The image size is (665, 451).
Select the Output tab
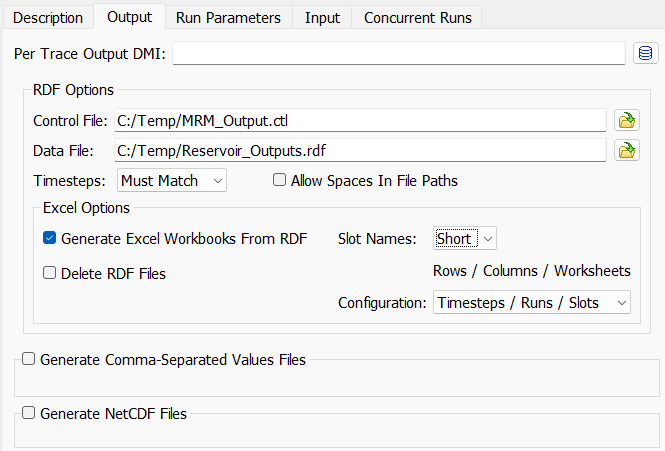pos(129,17)
